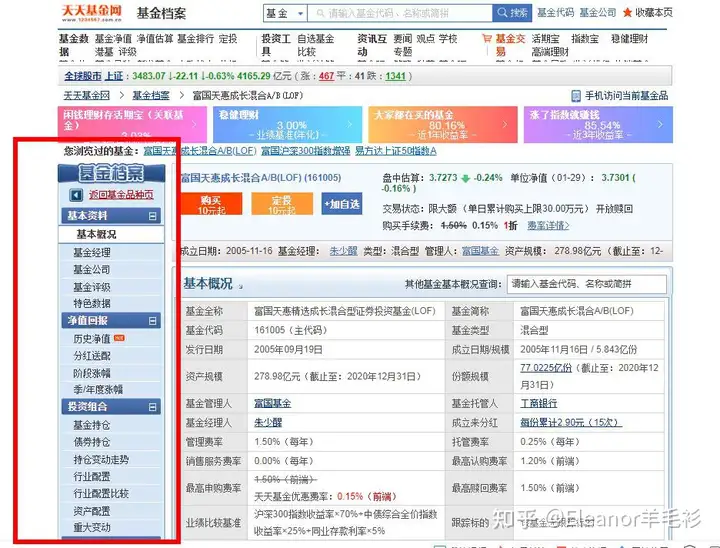Select 基金公司 in the sidebar
This screenshot has width=720, height=548.
tap(92, 270)
